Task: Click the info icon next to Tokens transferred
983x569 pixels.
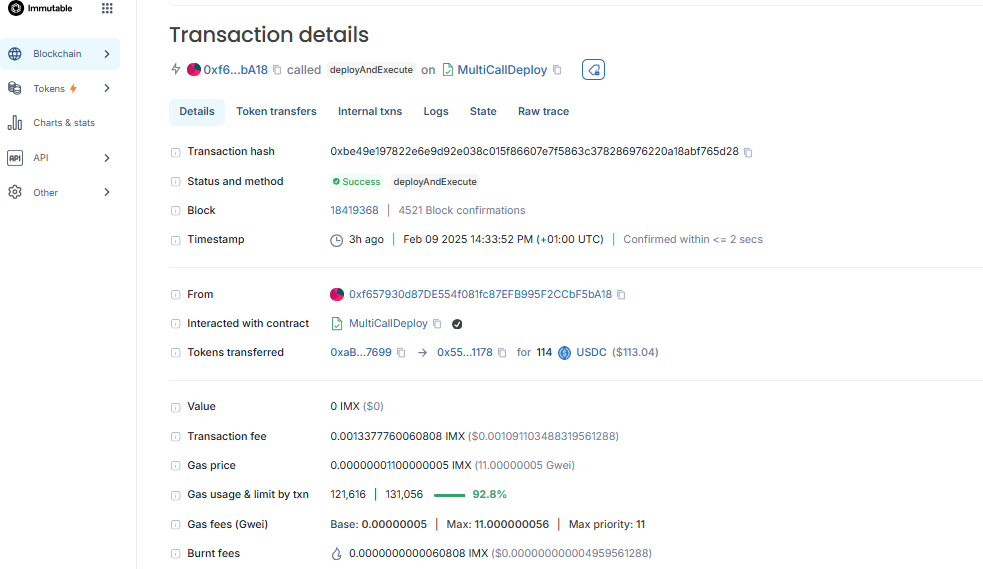Action: [x=176, y=353]
